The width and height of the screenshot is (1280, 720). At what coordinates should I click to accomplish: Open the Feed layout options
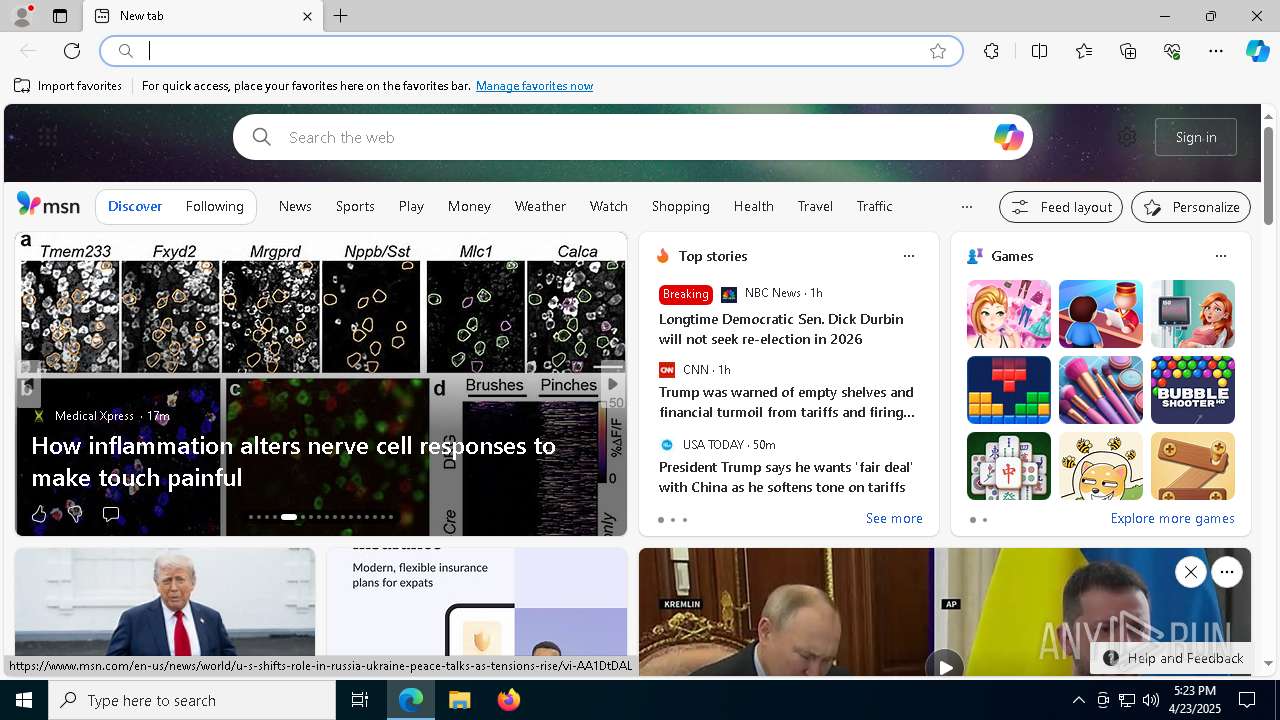pos(1061,207)
